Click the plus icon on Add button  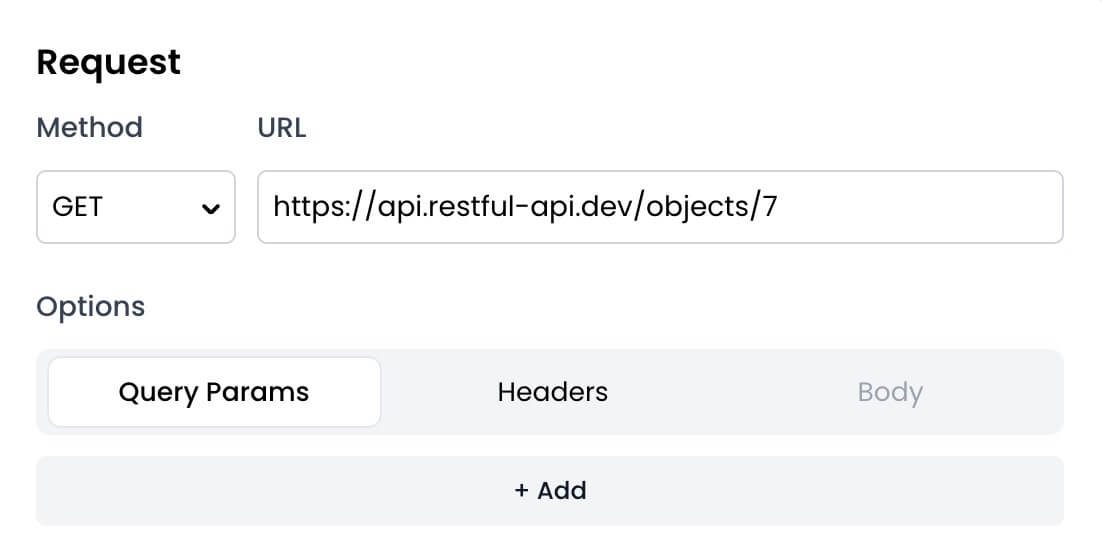[x=521, y=491]
